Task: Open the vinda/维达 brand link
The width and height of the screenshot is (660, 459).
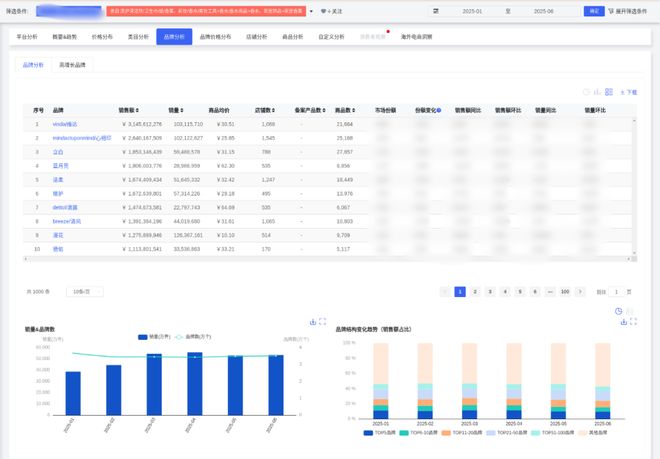Action: 65,124
